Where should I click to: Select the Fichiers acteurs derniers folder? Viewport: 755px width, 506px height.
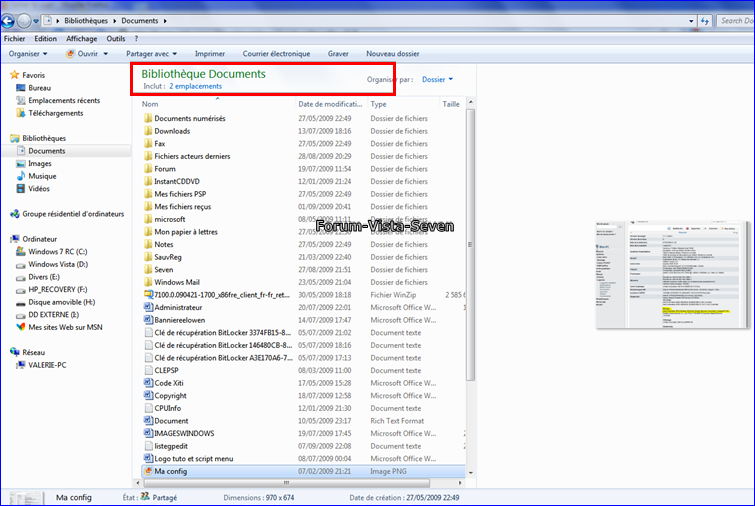click(192, 156)
